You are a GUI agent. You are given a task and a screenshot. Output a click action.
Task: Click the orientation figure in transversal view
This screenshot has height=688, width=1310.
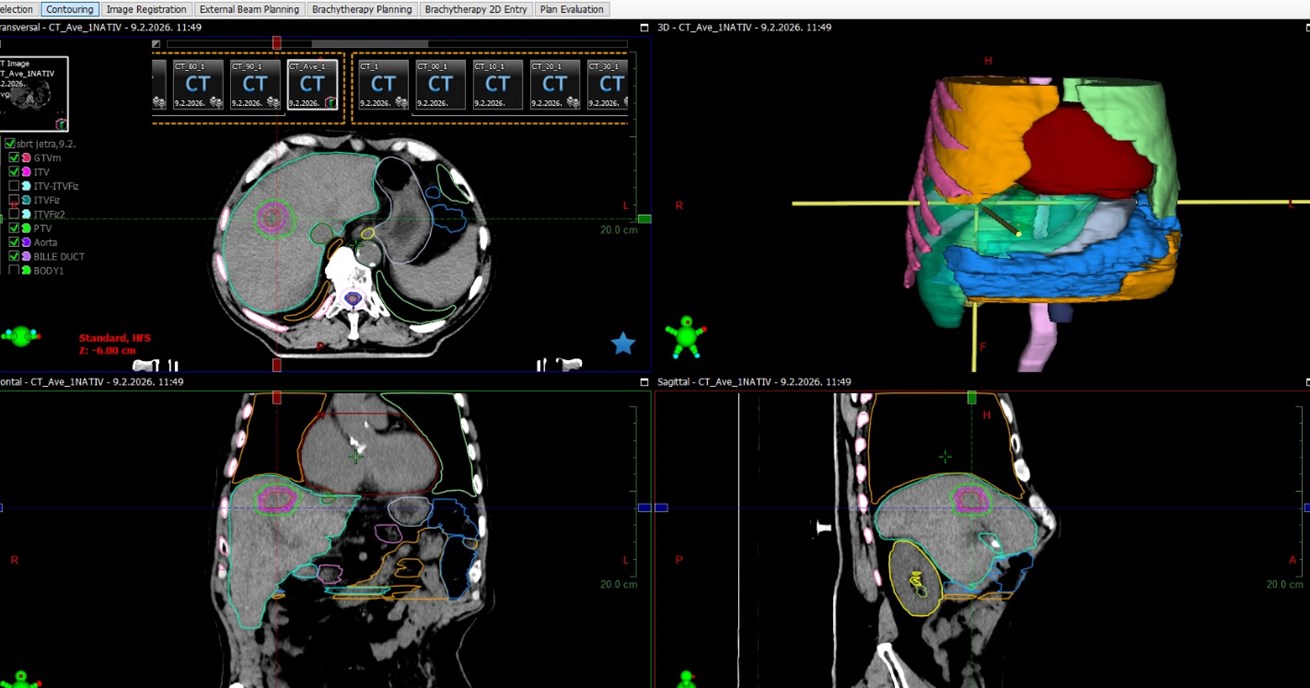(20, 336)
